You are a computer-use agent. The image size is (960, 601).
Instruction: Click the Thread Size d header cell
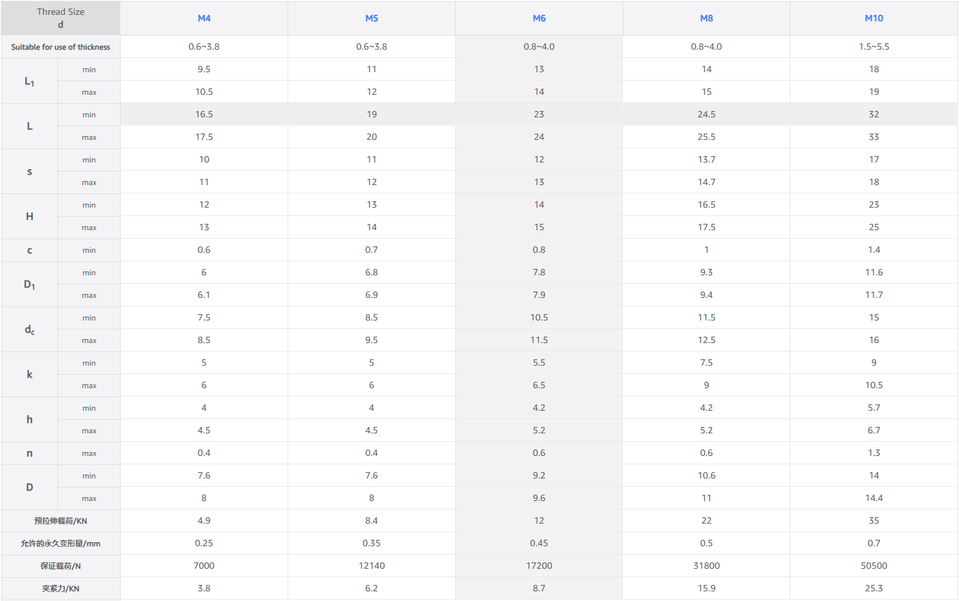pyautogui.click(x=60, y=18)
